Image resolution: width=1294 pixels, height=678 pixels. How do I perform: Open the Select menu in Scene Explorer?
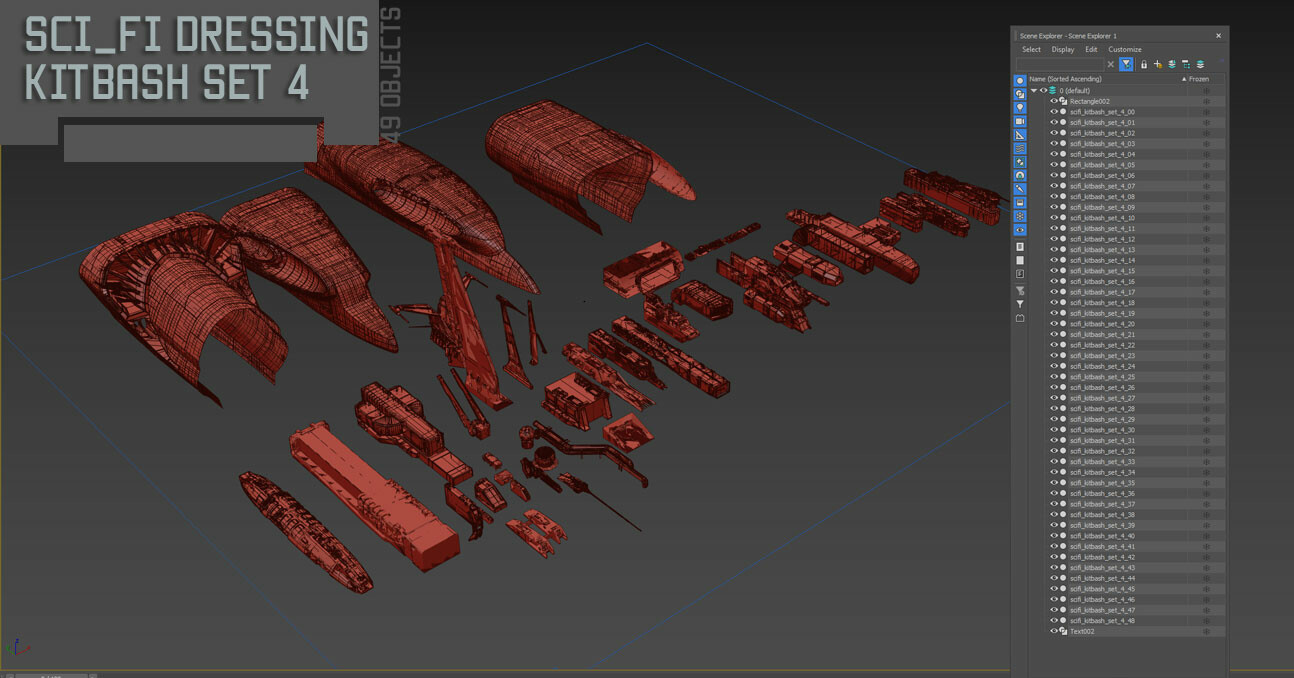(x=1031, y=49)
